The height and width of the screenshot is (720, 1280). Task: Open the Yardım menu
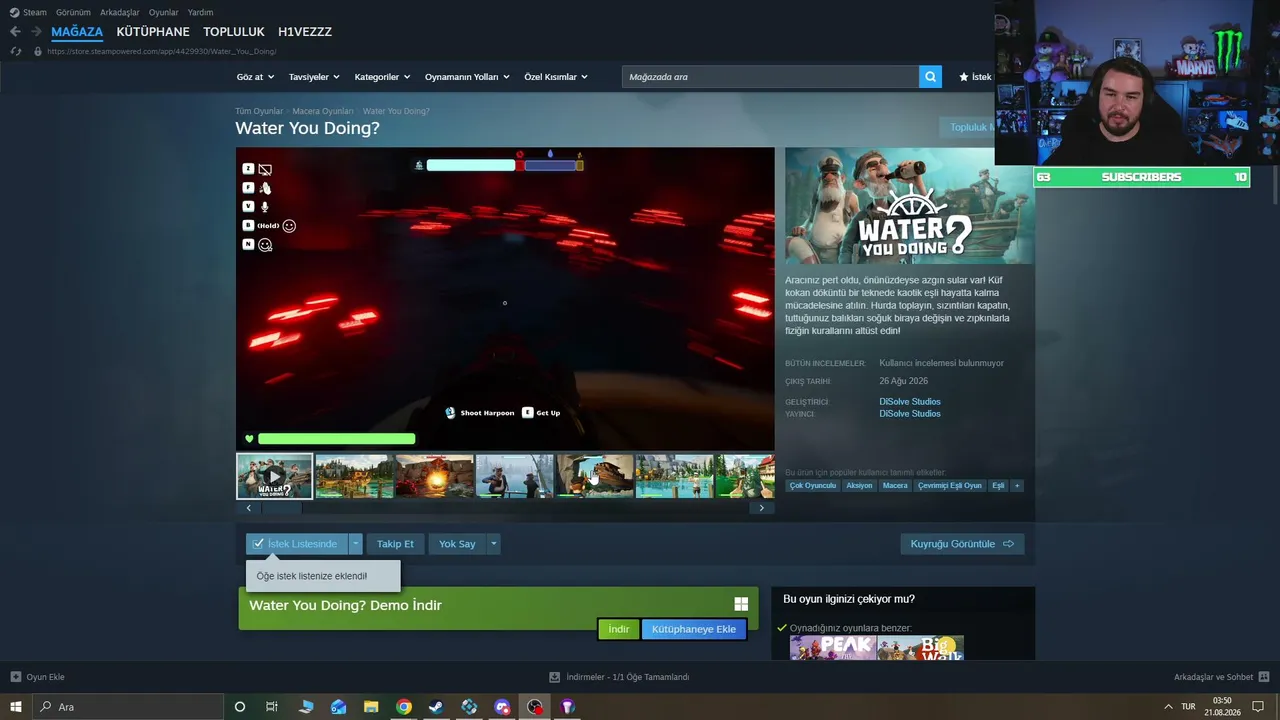point(200,13)
